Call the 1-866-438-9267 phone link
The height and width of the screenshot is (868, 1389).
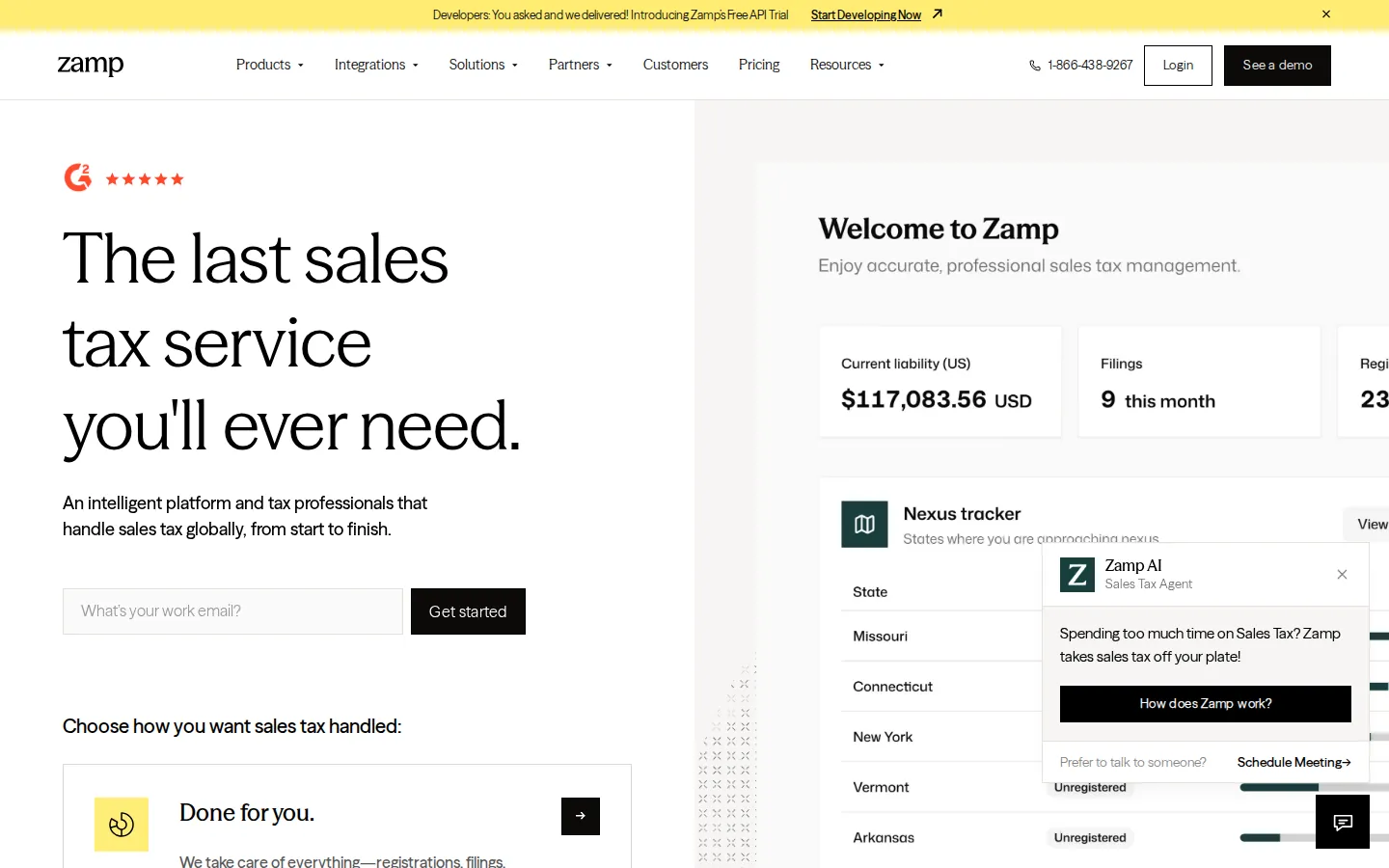(x=1090, y=66)
